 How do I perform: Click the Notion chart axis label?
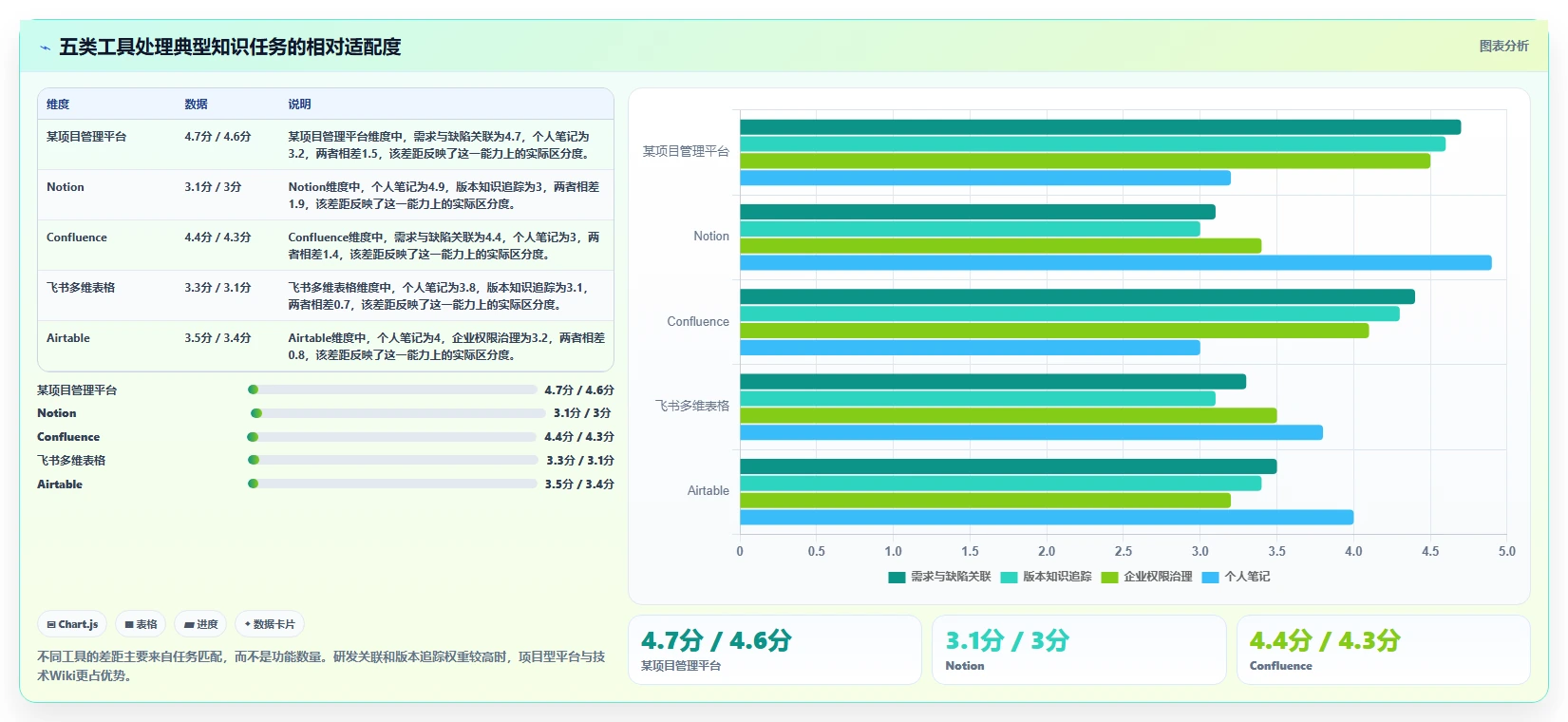[x=711, y=237]
